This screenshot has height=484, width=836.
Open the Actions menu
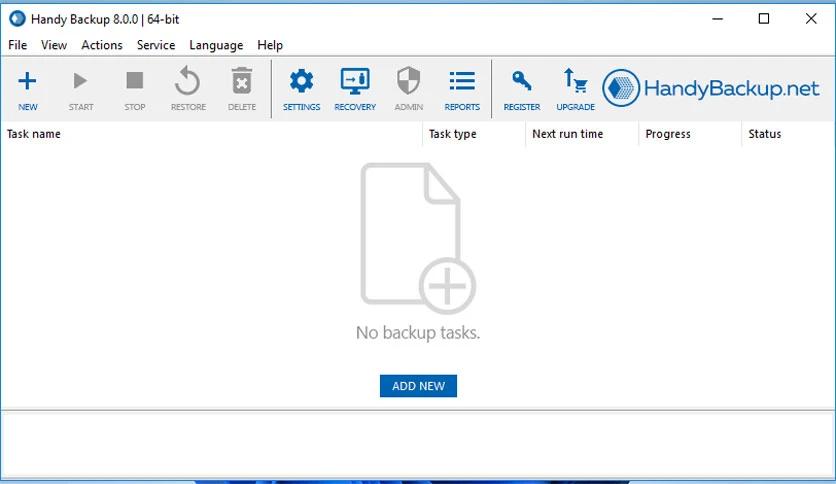(102, 45)
